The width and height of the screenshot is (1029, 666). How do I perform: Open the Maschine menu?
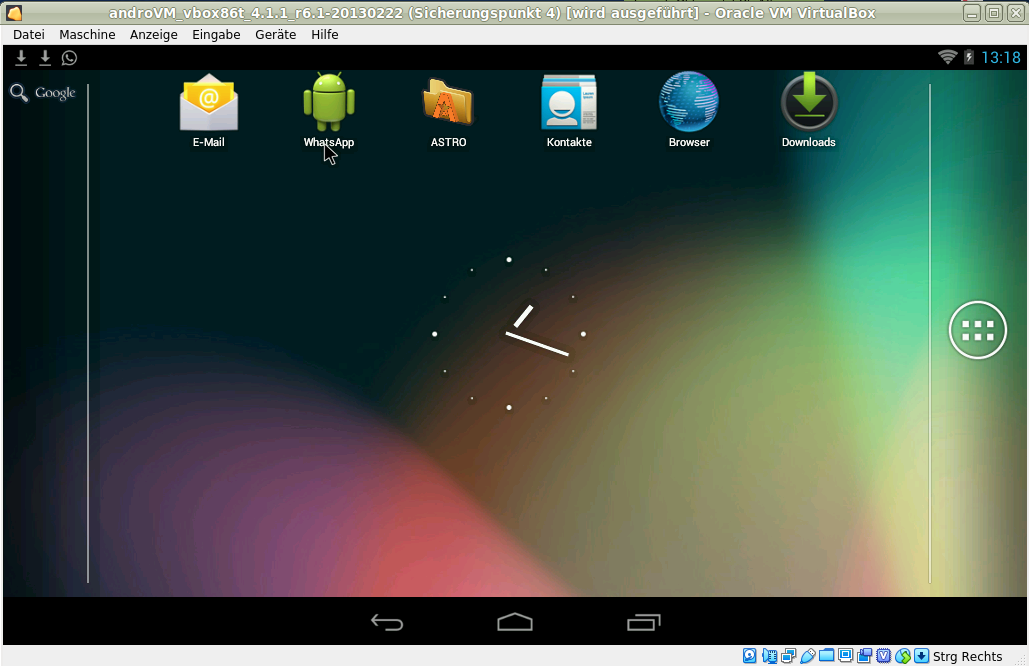(87, 34)
